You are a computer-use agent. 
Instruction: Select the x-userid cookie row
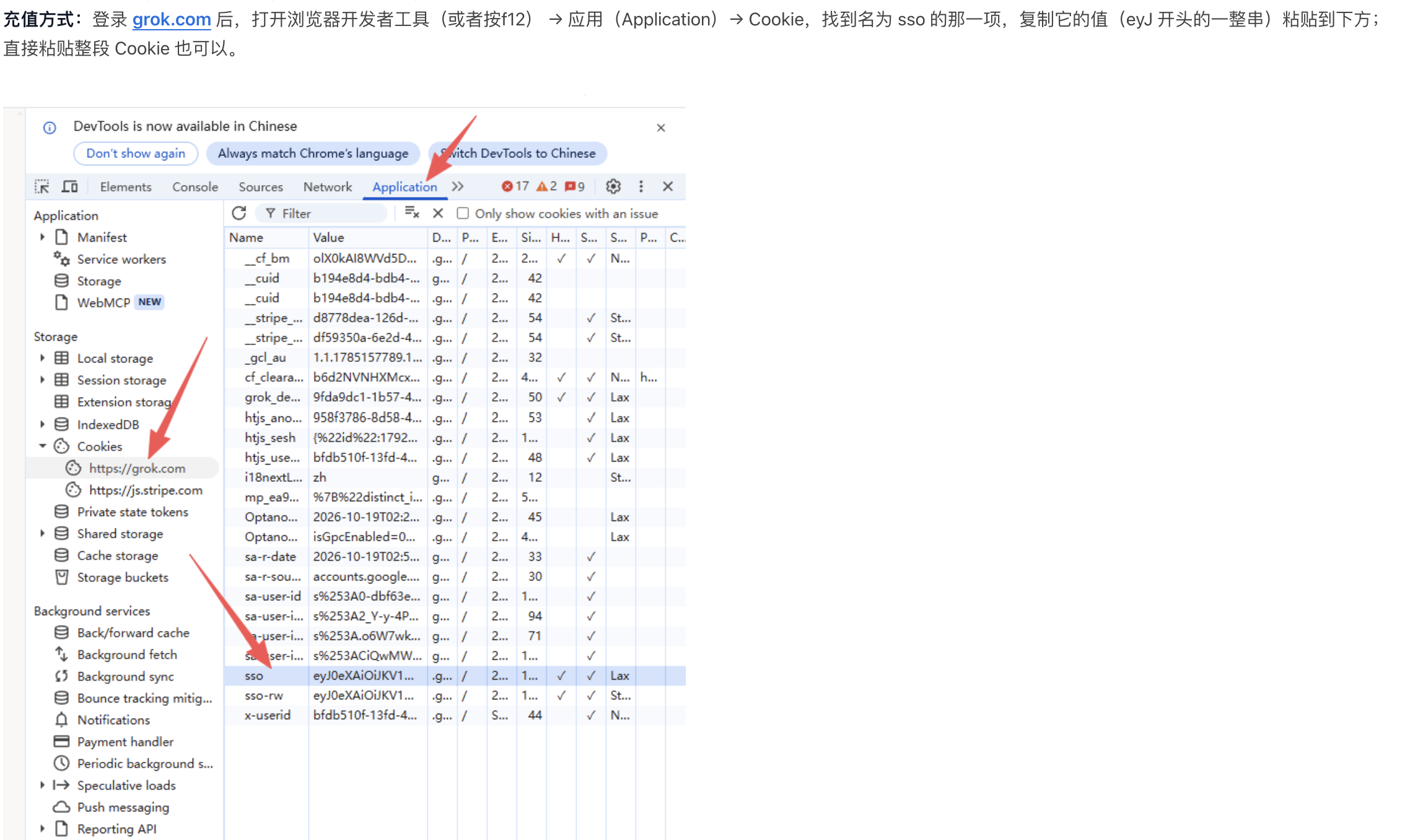coord(455,715)
